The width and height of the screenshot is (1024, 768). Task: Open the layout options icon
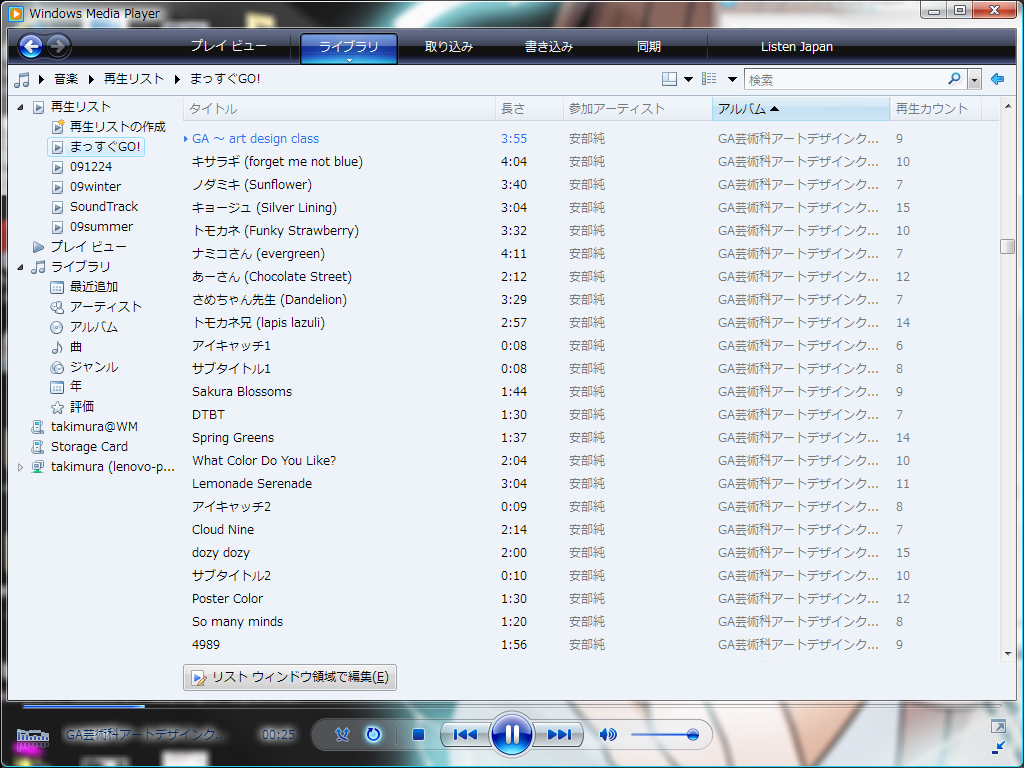pos(669,79)
